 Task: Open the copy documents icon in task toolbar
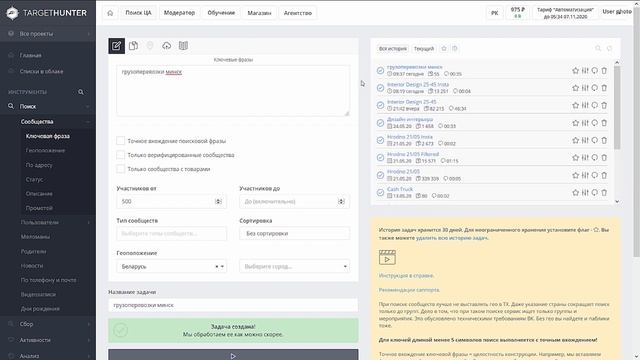(x=133, y=46)
